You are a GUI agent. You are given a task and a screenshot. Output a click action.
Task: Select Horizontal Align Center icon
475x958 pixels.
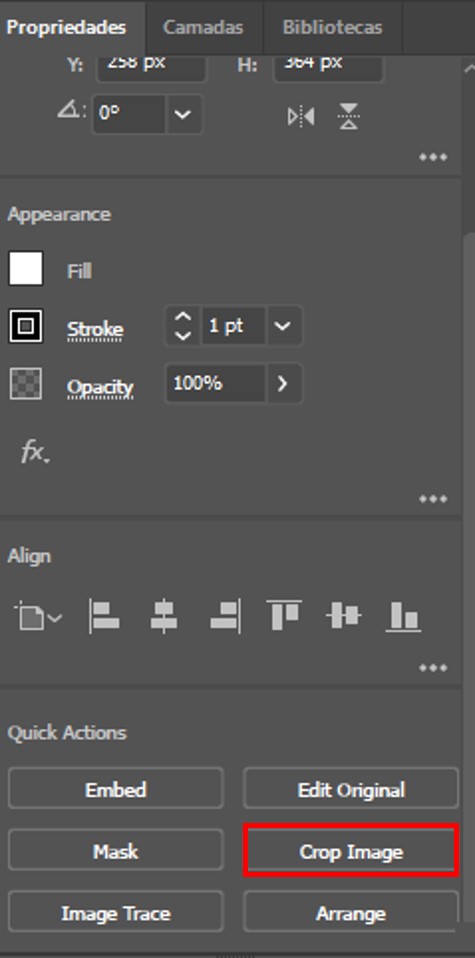(164, 616)
